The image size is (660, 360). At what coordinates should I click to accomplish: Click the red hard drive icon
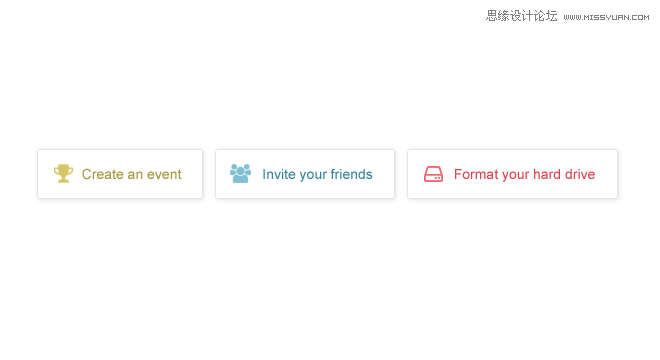(433, 174)
